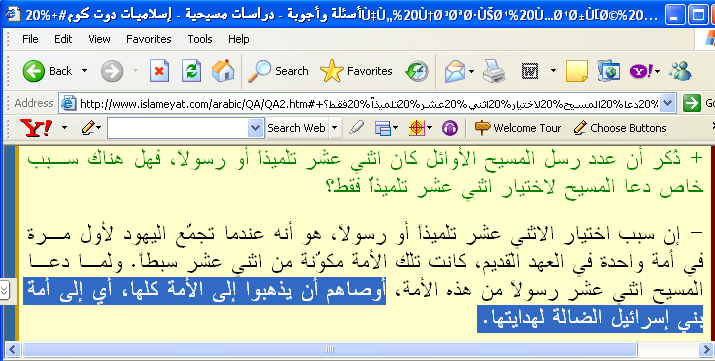This screenshot has height=361, width=715.
Task: Go to the Home page icon
Action: pos(223,71)
